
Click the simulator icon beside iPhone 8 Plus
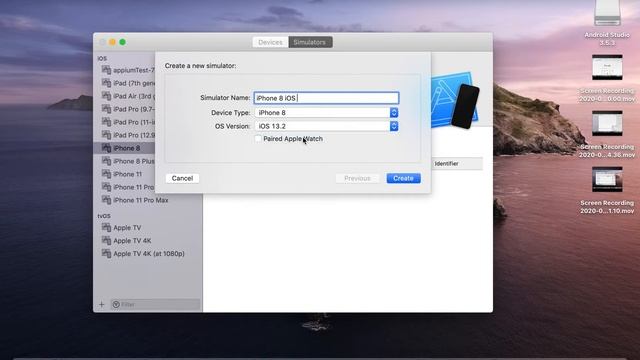coord(106,161)
